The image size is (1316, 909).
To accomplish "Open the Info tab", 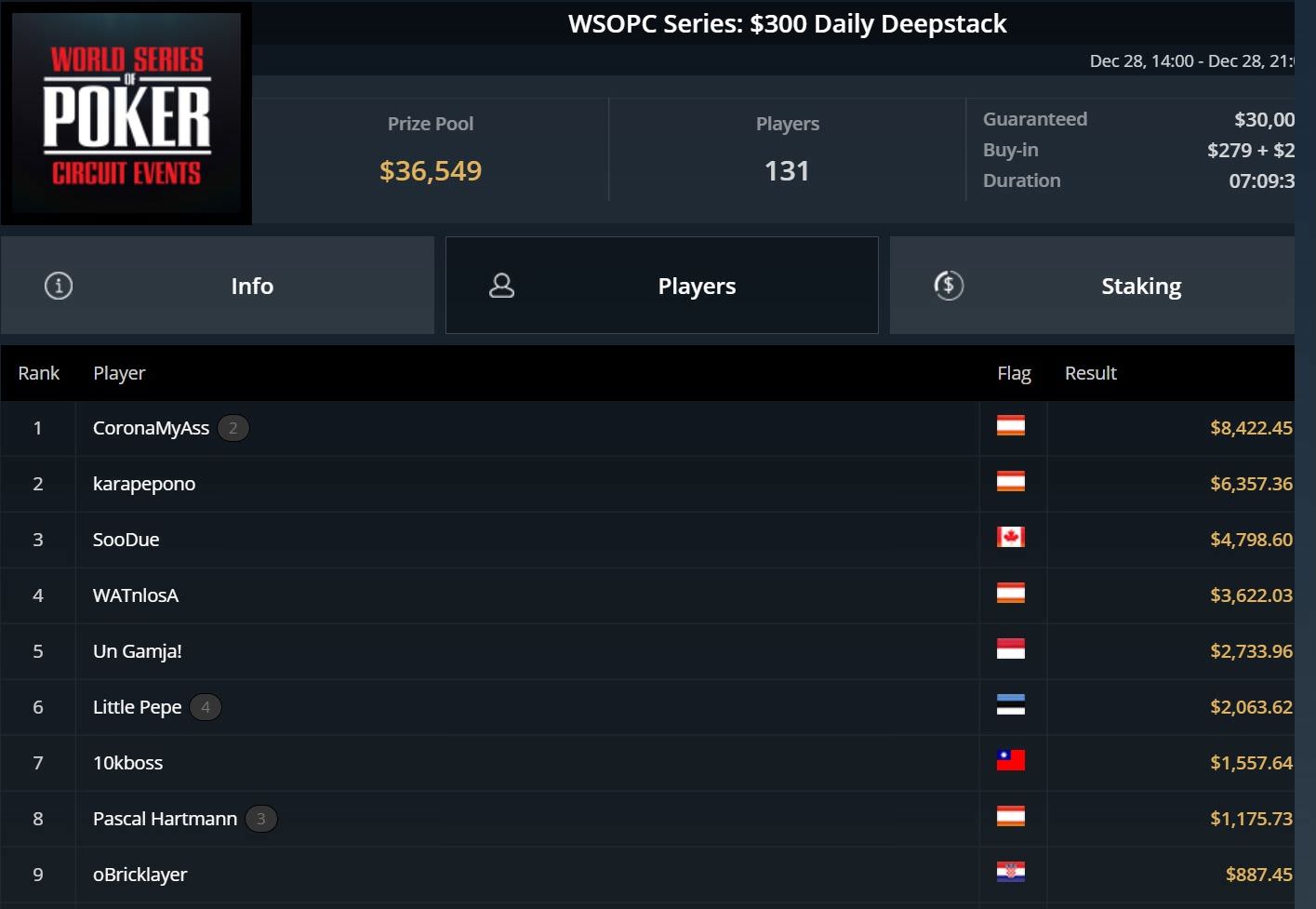I will click(x=218, y=286).
